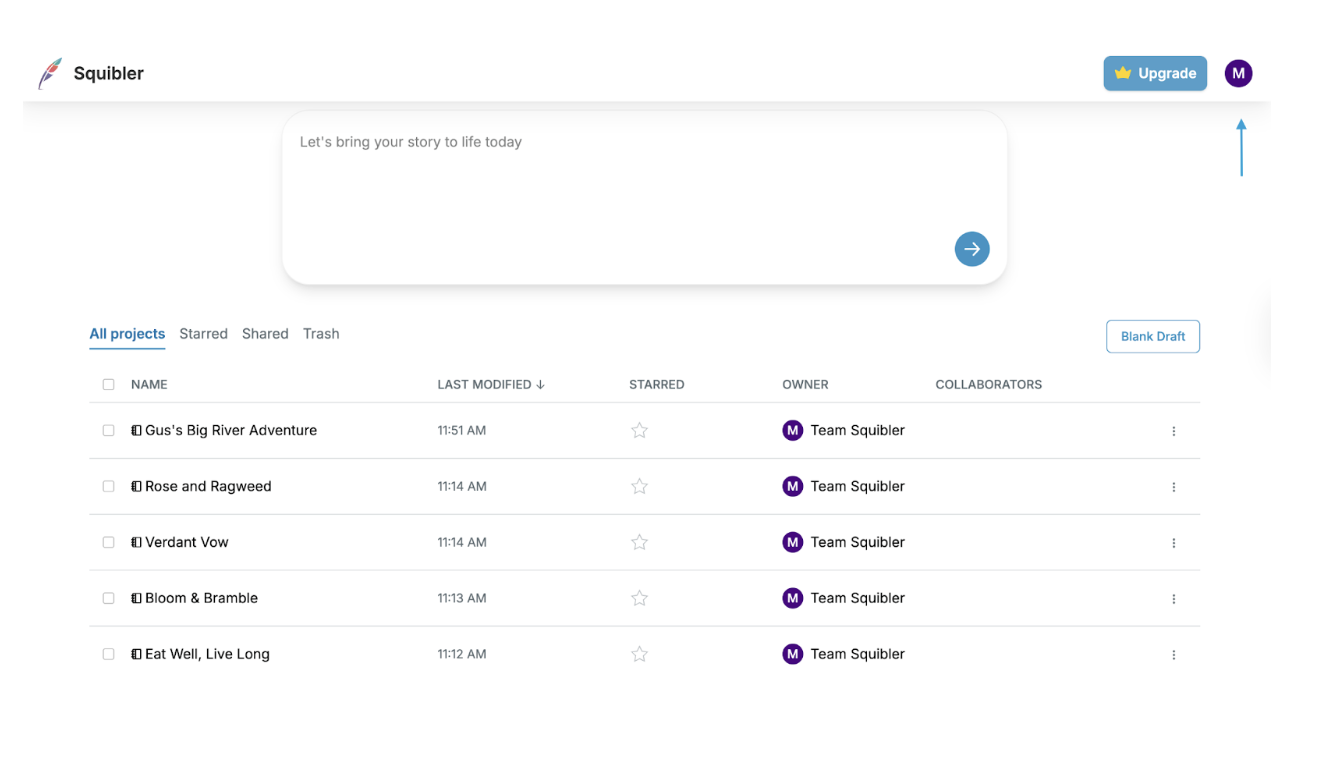This screenshot has width=1328, height=774.
Task: Click the Squibler feather logo
Action: [50, 73]
